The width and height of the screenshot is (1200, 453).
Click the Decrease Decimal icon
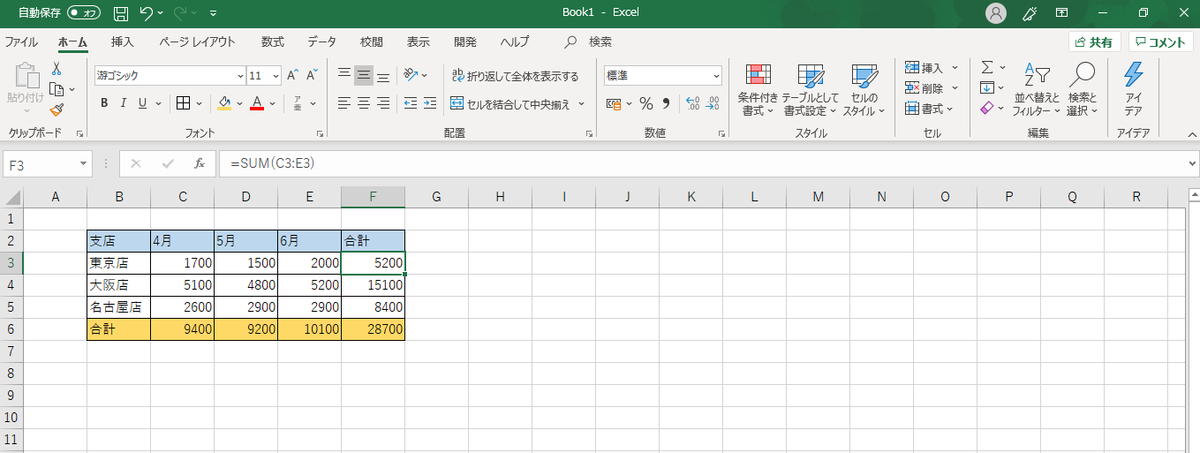(x=713, y=103)
